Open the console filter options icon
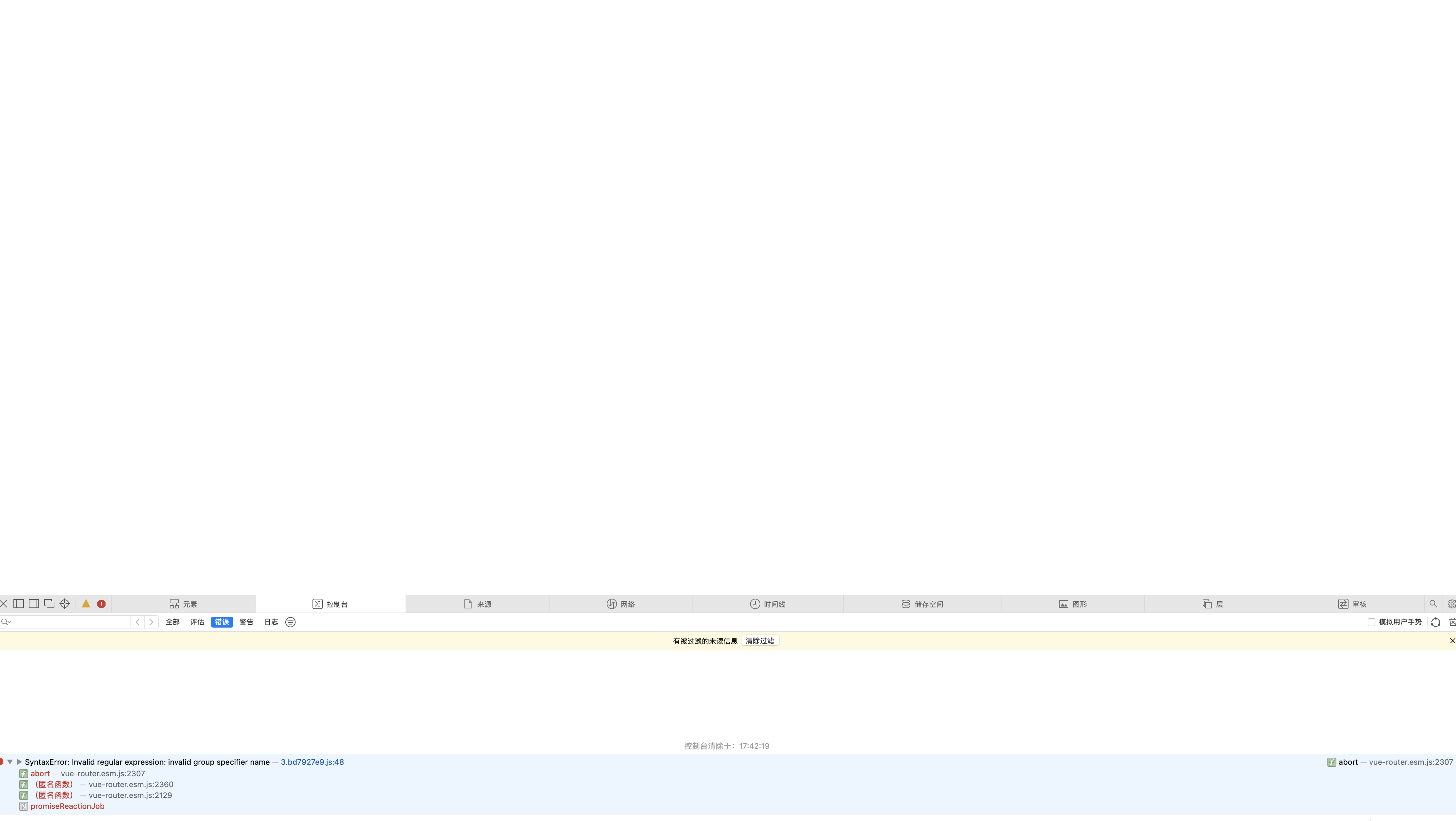This screenshot has width=1456, height=821. (290, 622)
